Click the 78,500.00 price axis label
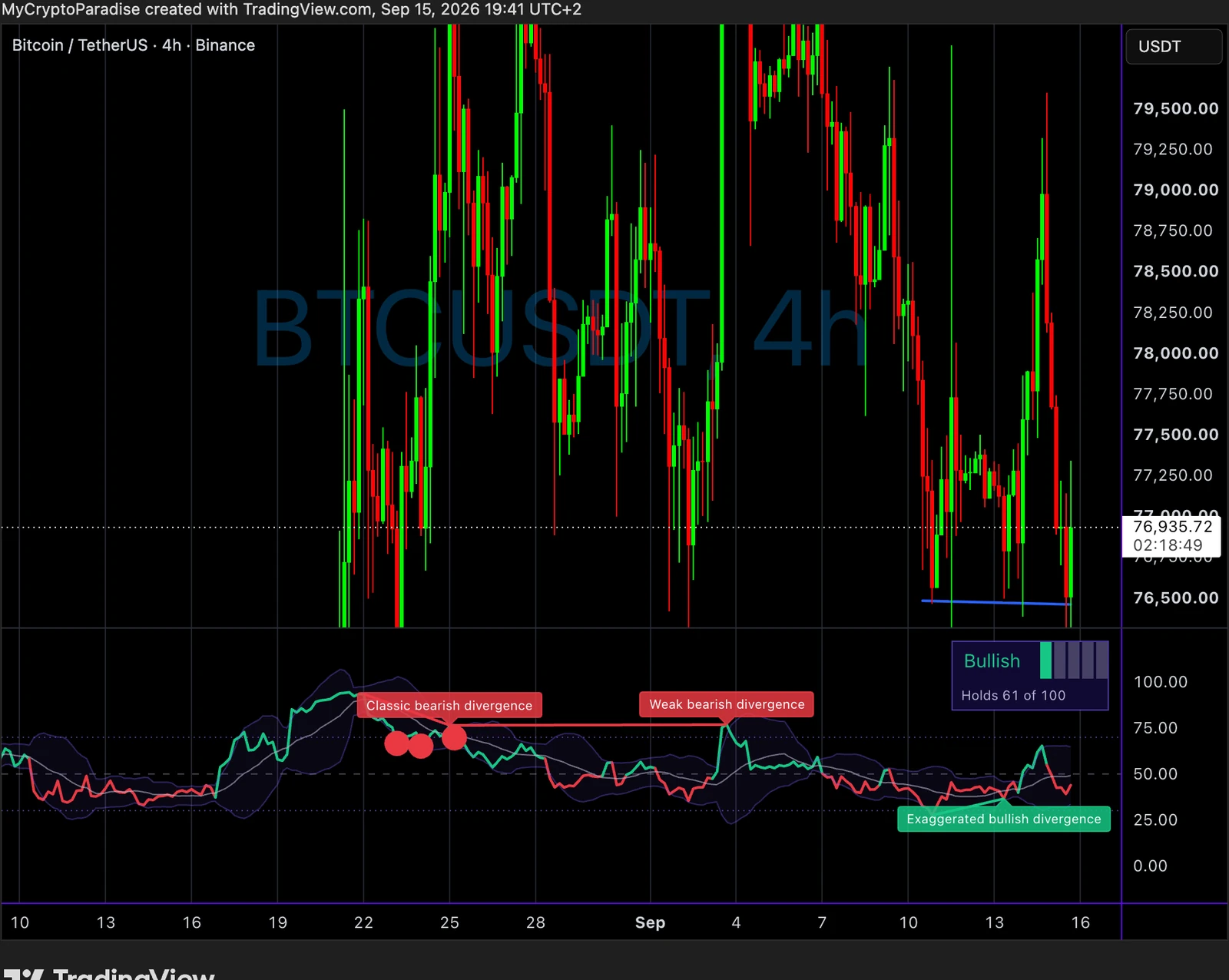 [1176, 271]
